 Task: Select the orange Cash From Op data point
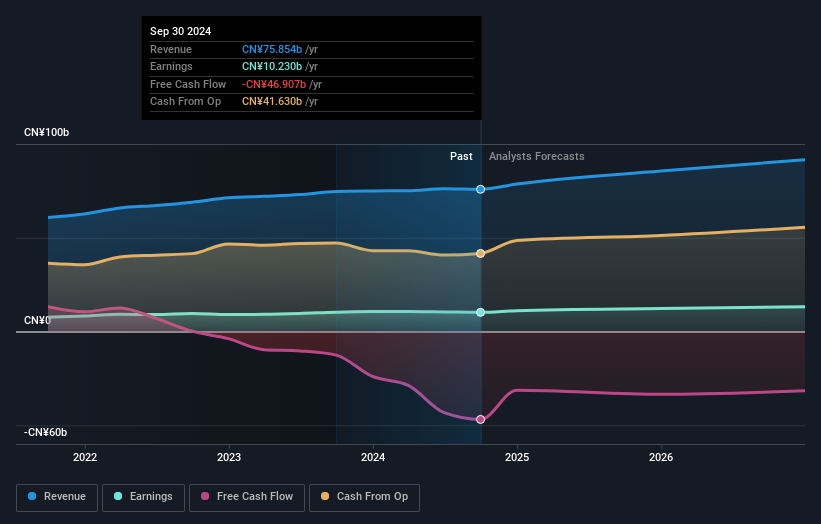480,253
